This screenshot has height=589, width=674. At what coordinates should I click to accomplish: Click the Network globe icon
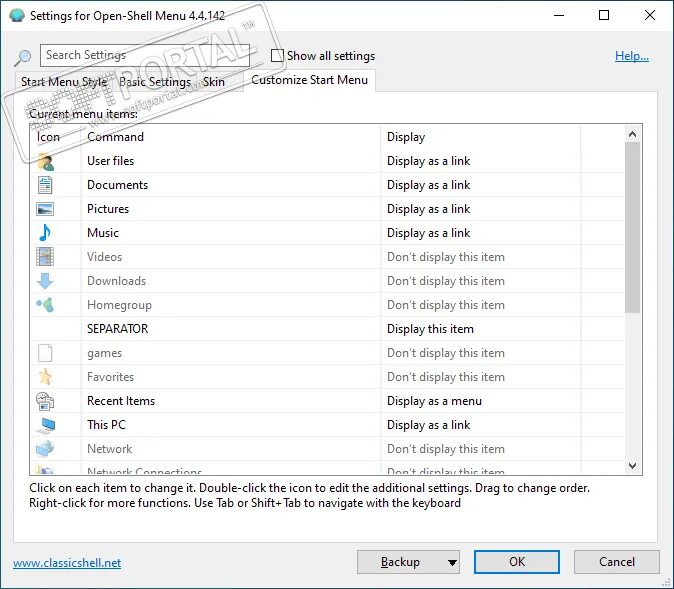pyautogui.click(x=45, y=449)
